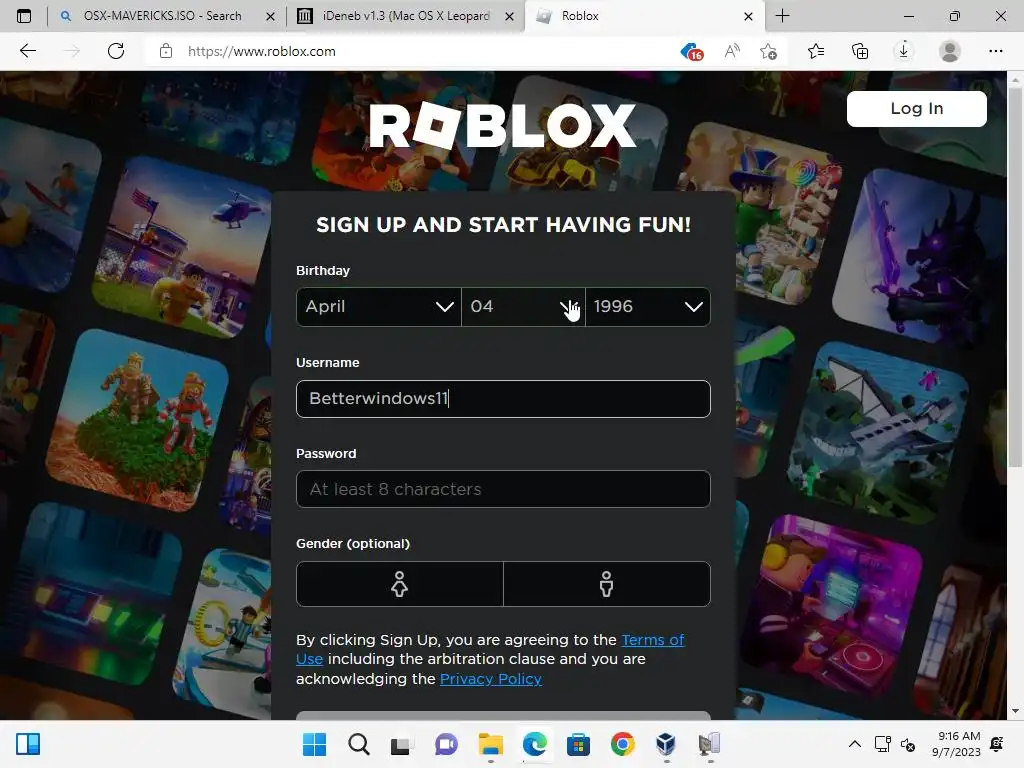Launch Google Chrome from taskbar

pyautogui.click(x=622, y=744)
